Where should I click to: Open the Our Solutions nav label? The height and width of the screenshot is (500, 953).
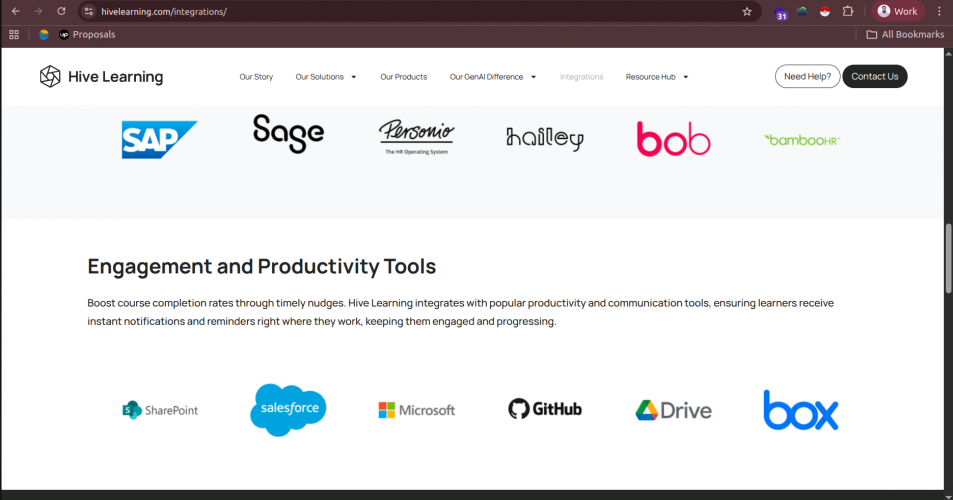tap(319, 77)
